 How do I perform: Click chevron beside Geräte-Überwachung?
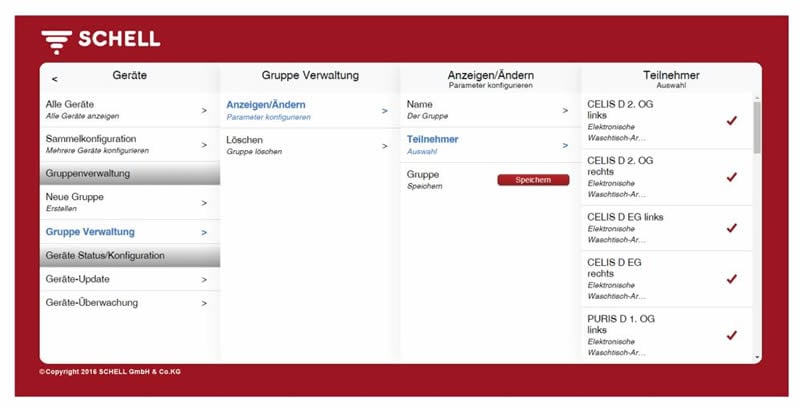204,303
